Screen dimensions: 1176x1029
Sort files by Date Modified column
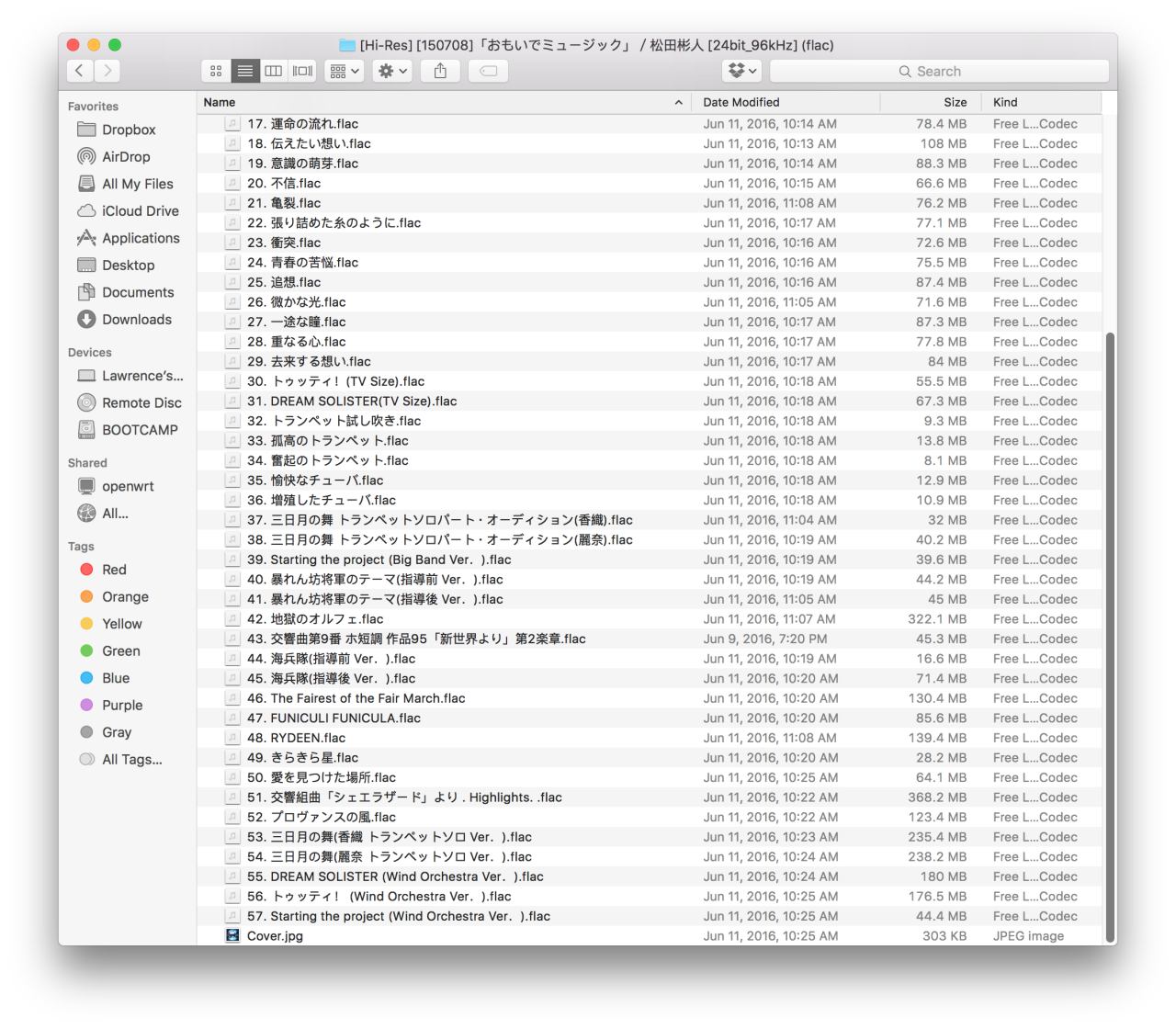(741, 102)
